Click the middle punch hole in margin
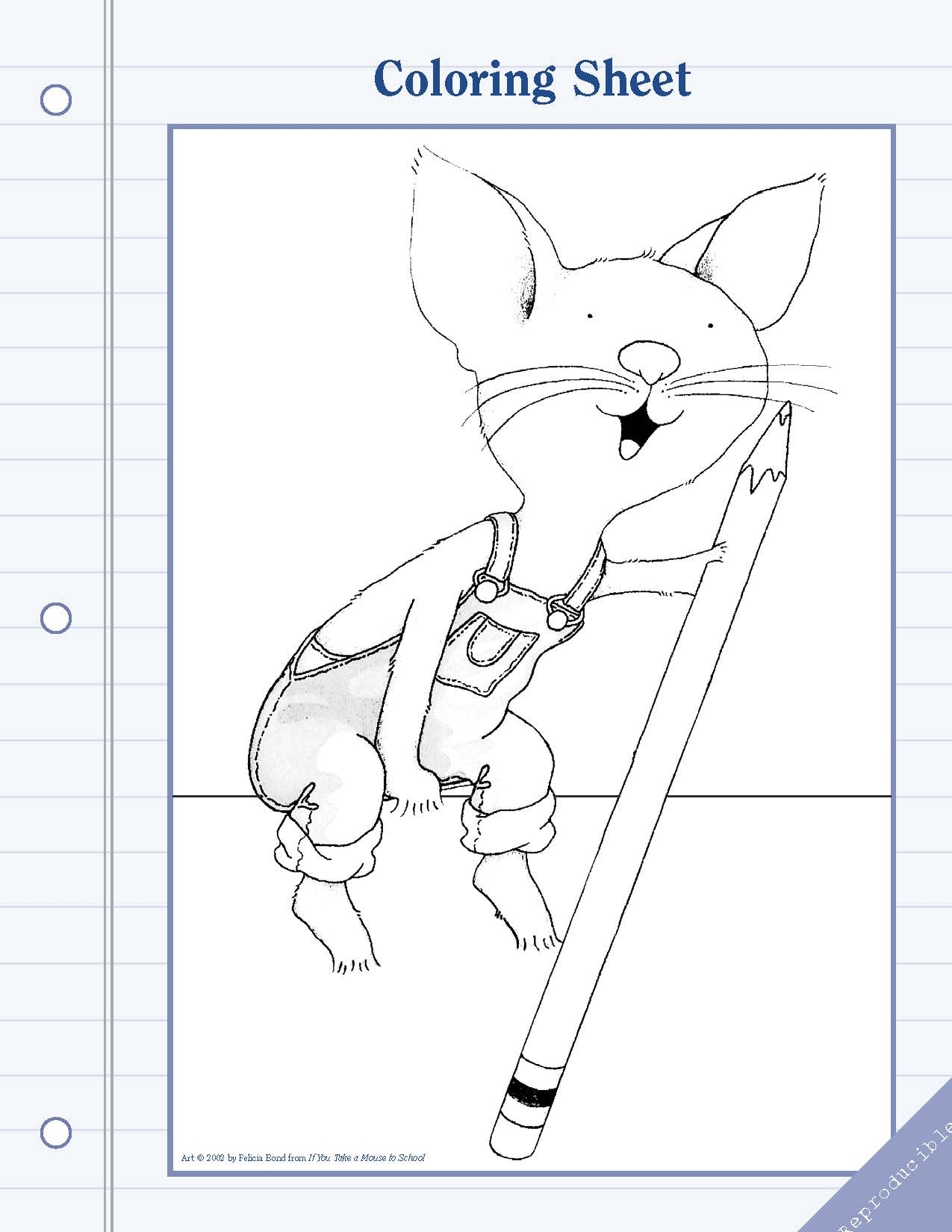This screenshot has width=952, height=1232. (56, 618)
